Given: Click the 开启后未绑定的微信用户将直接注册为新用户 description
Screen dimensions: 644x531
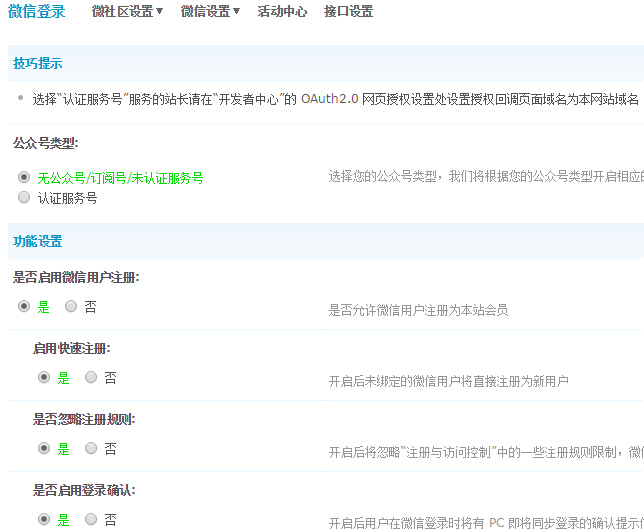Looking at the screenshot, I should (448, 381).
